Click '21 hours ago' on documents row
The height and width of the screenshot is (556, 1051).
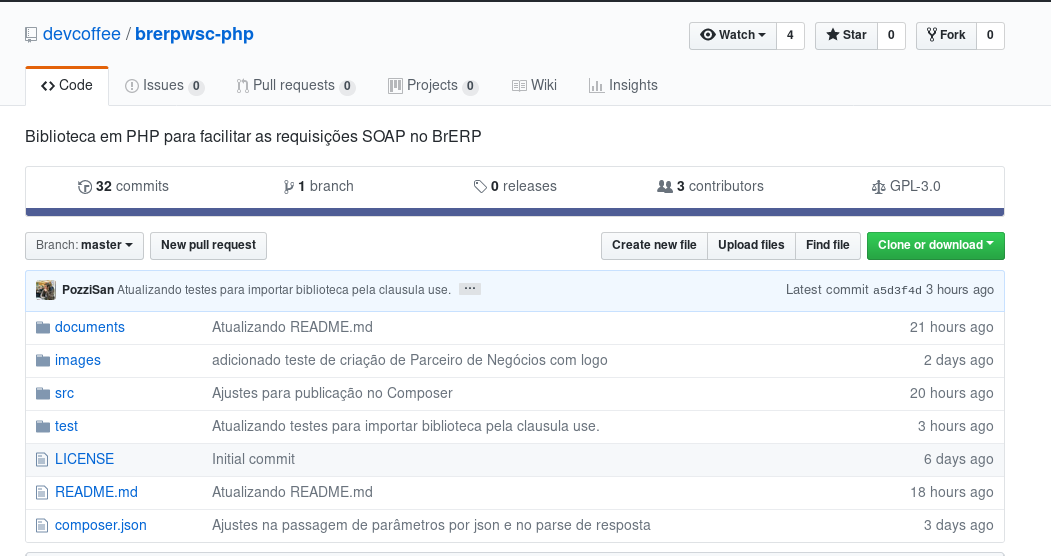pos(952,327)
